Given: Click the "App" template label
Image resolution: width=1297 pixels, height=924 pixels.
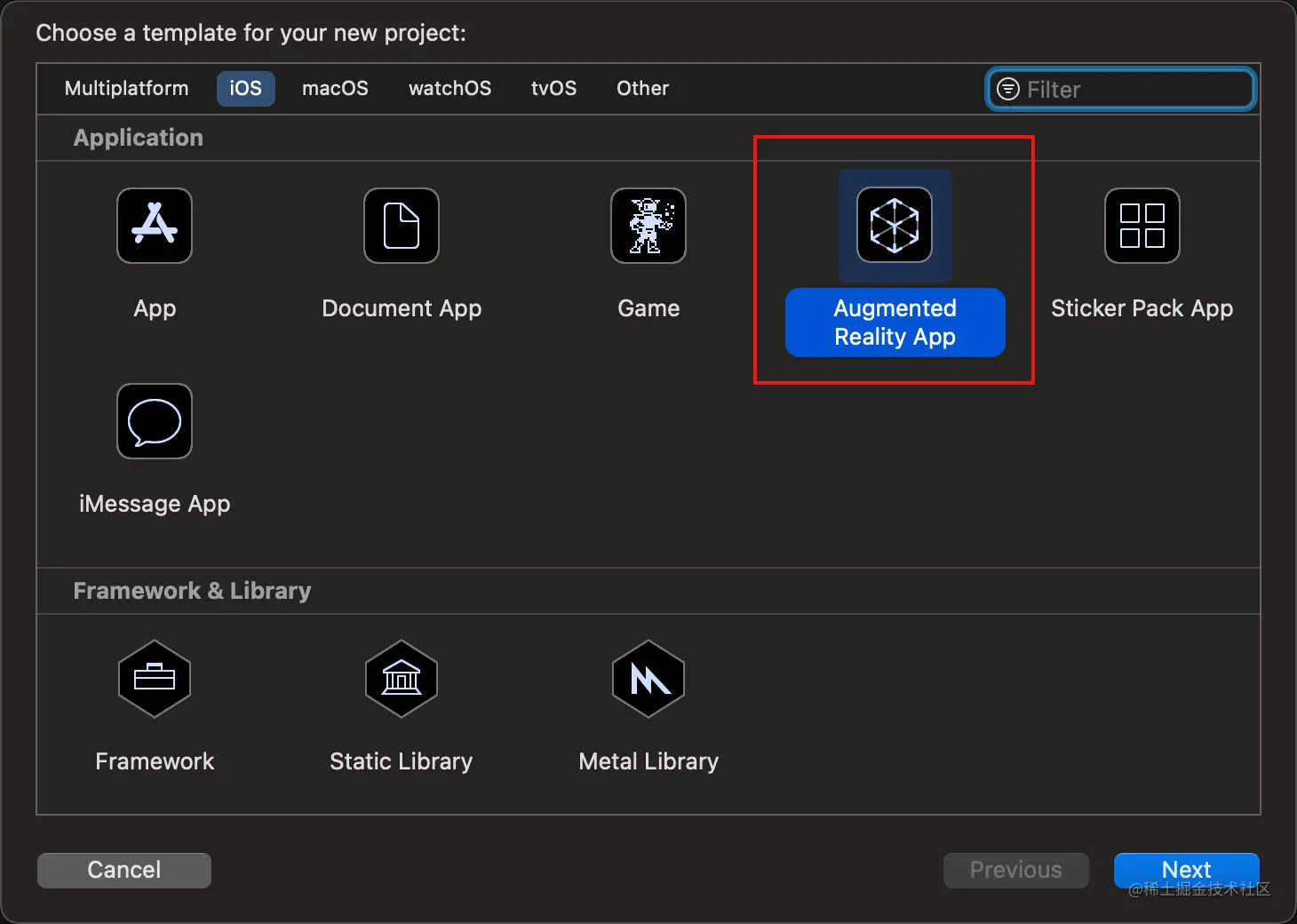Looking at the screenshot, I should 155,308.
